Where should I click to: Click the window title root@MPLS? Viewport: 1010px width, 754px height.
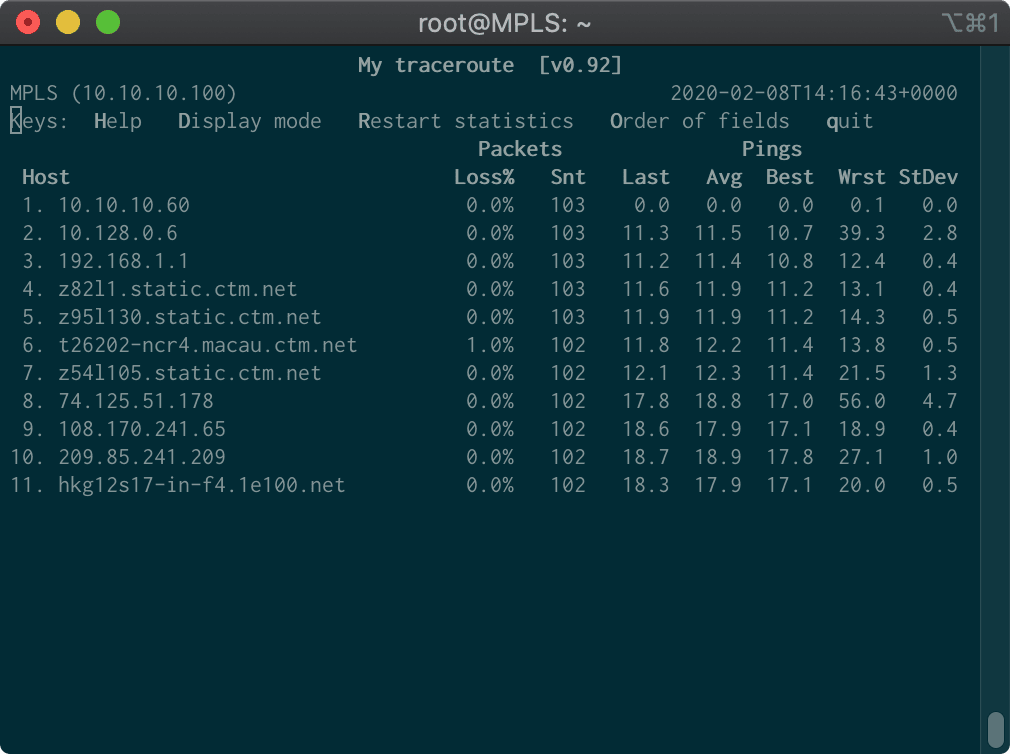click(x=504, y=22)
